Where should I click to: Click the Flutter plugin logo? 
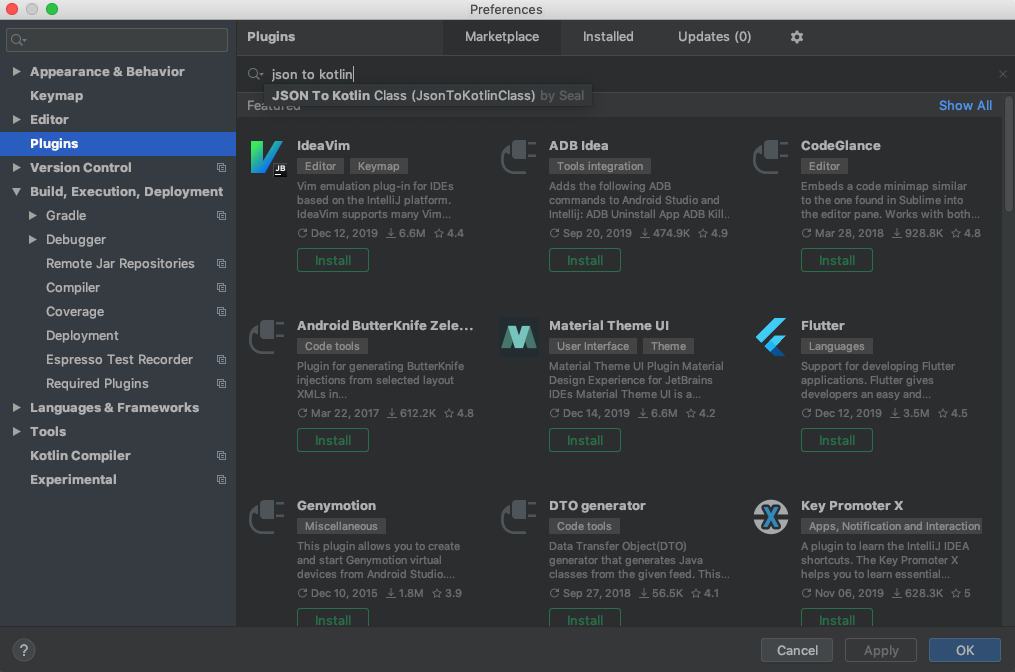pos(771,337)
